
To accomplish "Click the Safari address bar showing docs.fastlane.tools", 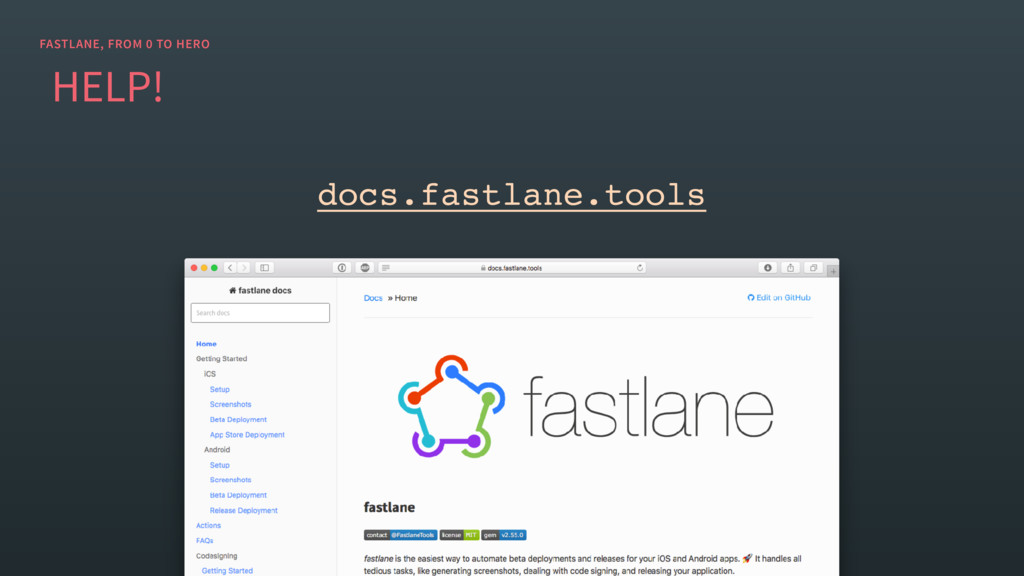I will coord(512,268).
